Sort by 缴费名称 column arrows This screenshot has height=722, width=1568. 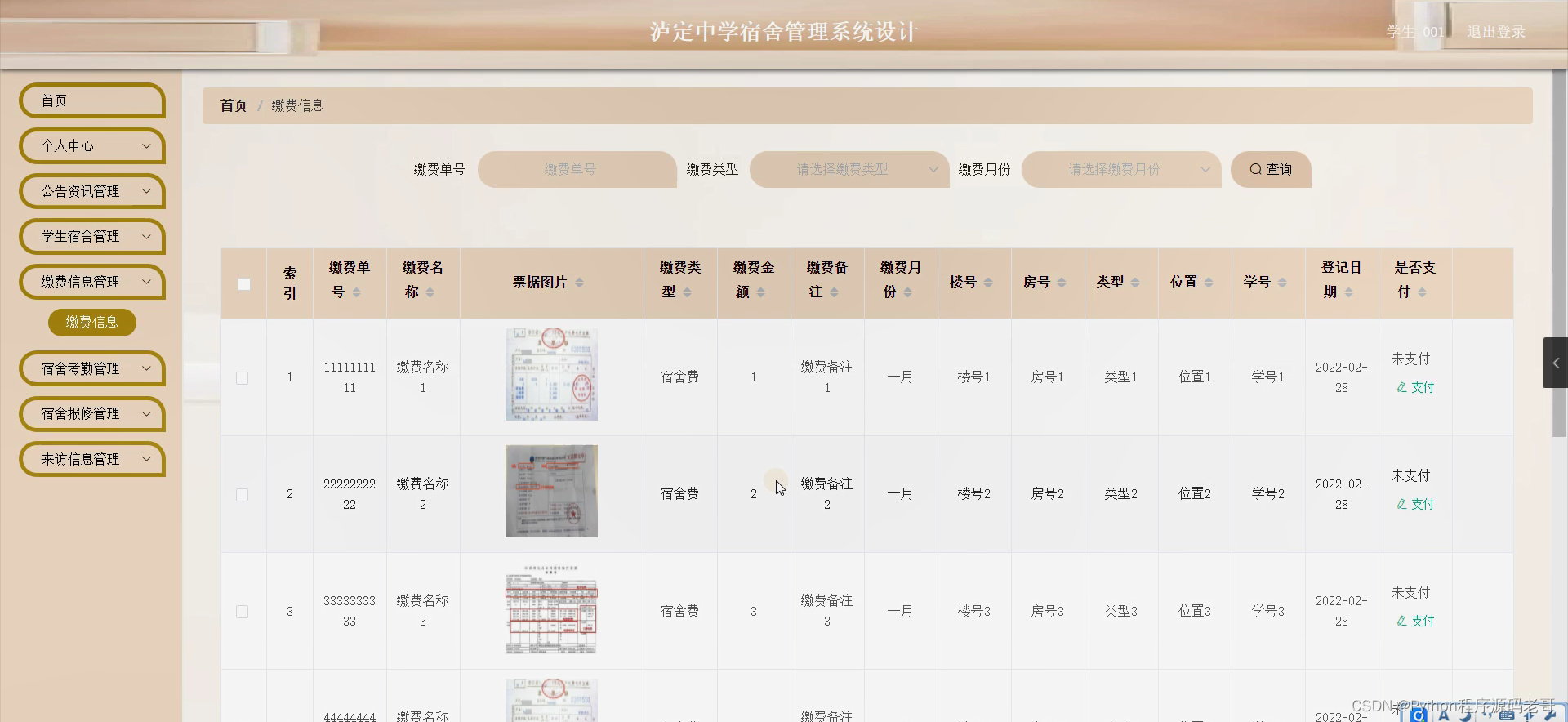coord(430,292)
